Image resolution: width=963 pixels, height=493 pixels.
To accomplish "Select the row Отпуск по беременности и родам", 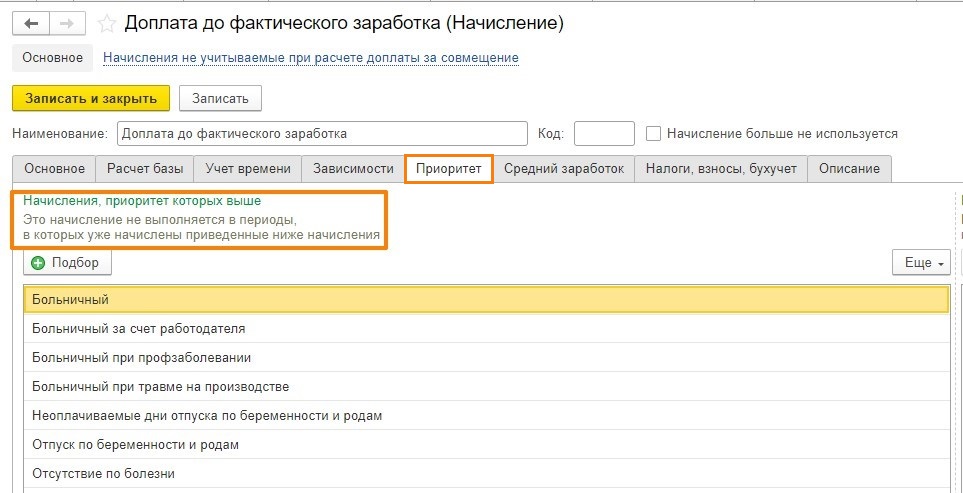I will point(486,444).
